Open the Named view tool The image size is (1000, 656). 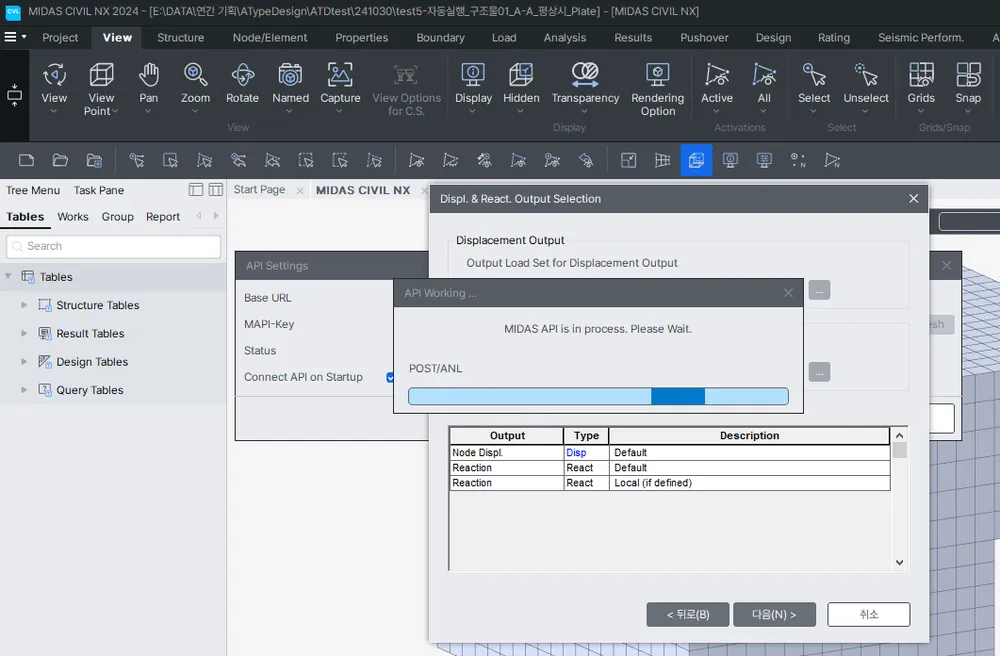(290, 75)
